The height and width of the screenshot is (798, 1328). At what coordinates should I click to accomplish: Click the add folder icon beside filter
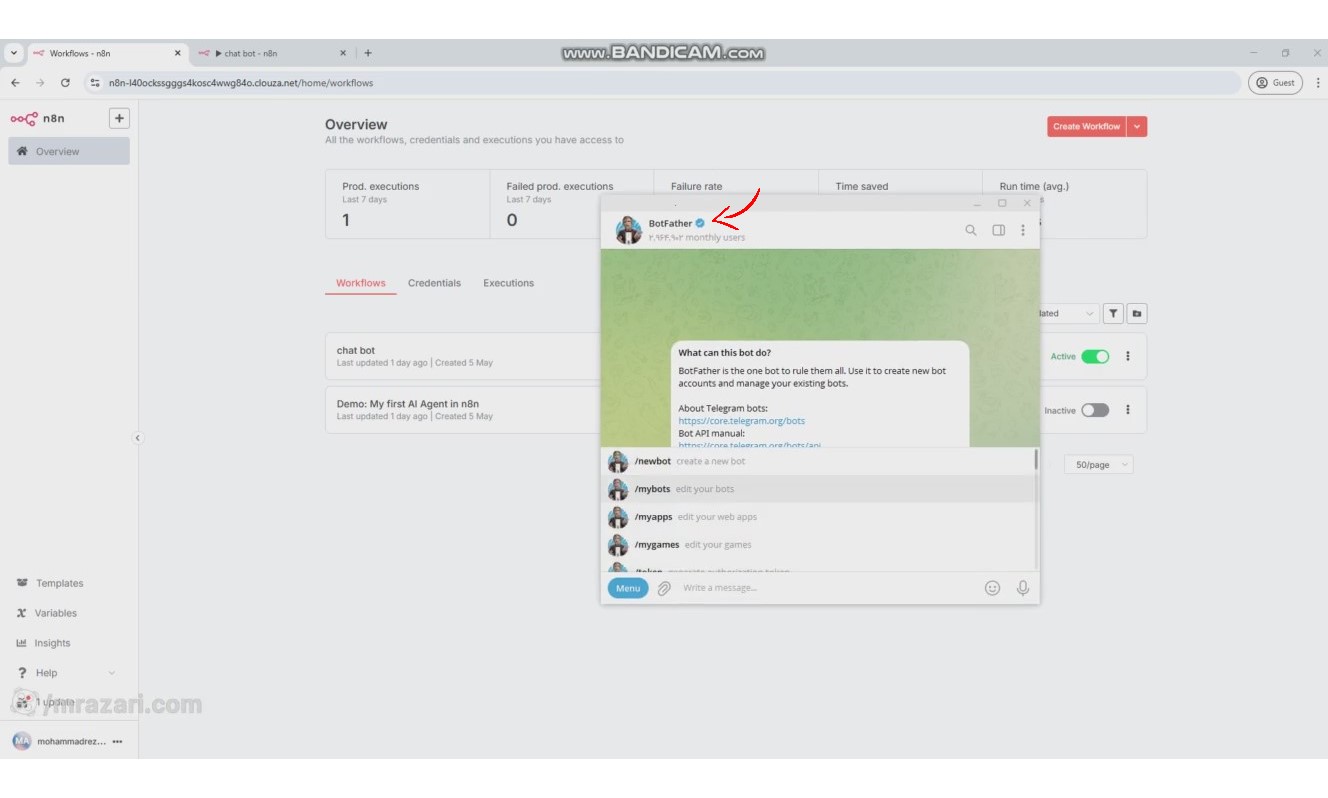point(1137,314)
